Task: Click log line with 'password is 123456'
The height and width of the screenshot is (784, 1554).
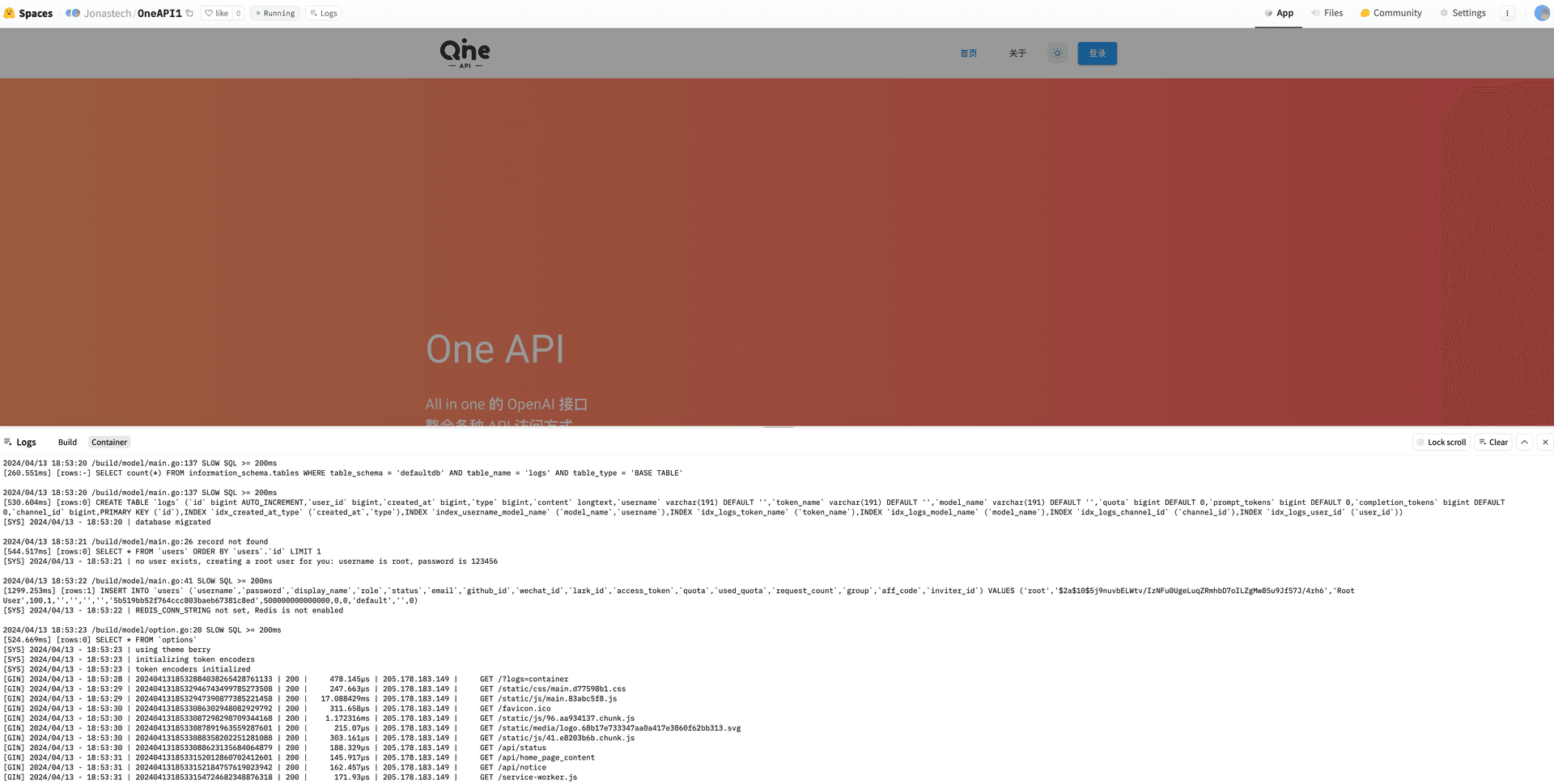Action: (x=250, y=562)
